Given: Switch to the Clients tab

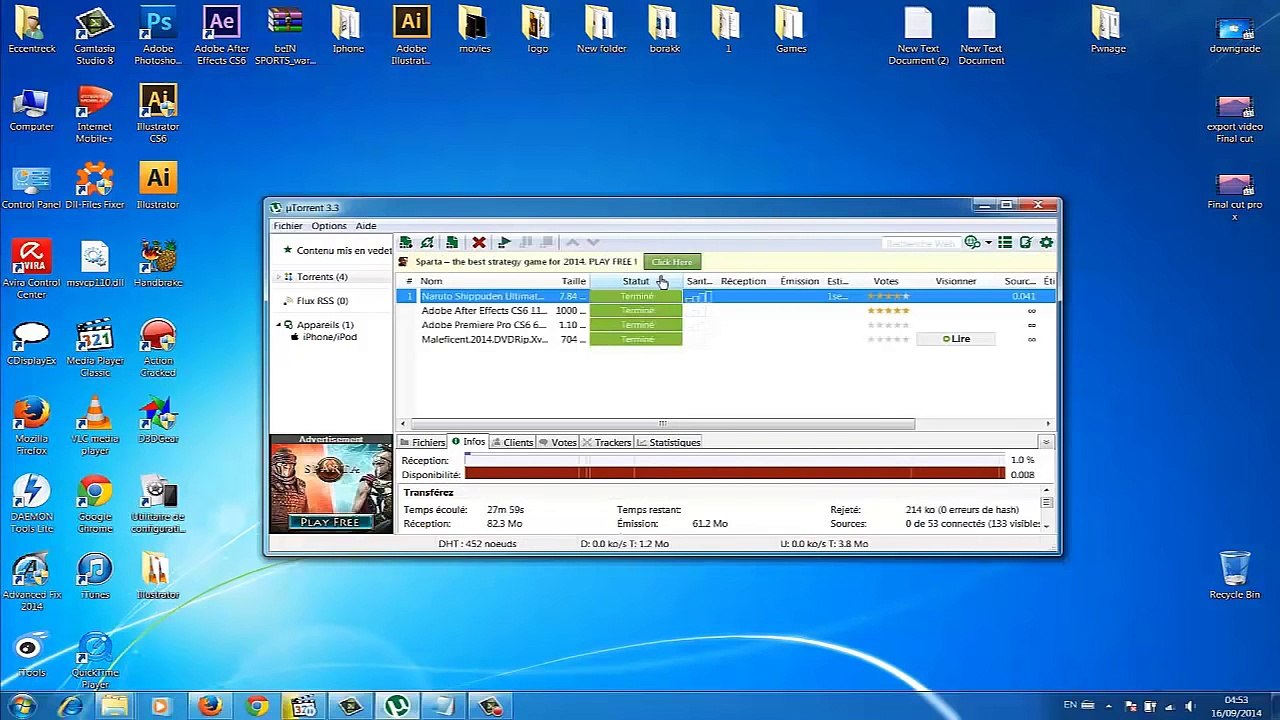Looking at the screenshot, I should click(x=512, y=442).
